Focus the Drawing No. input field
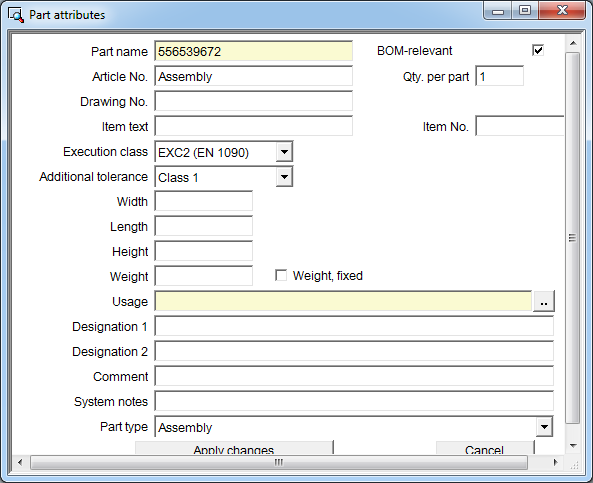The width and height of the screenshot is (593, 483). click(x=253, y=101)
